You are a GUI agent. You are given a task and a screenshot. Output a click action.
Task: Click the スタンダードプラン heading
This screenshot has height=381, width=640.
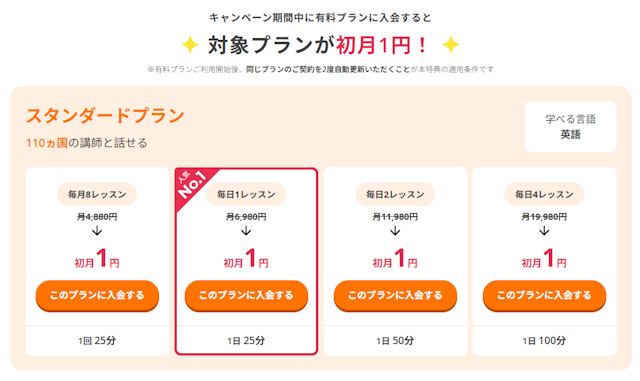tap(105, 116)
